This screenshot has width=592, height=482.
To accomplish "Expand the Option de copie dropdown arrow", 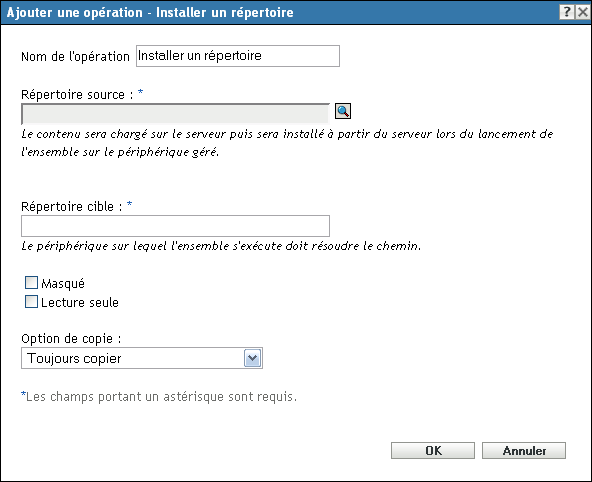I will (x=252, y=358).
